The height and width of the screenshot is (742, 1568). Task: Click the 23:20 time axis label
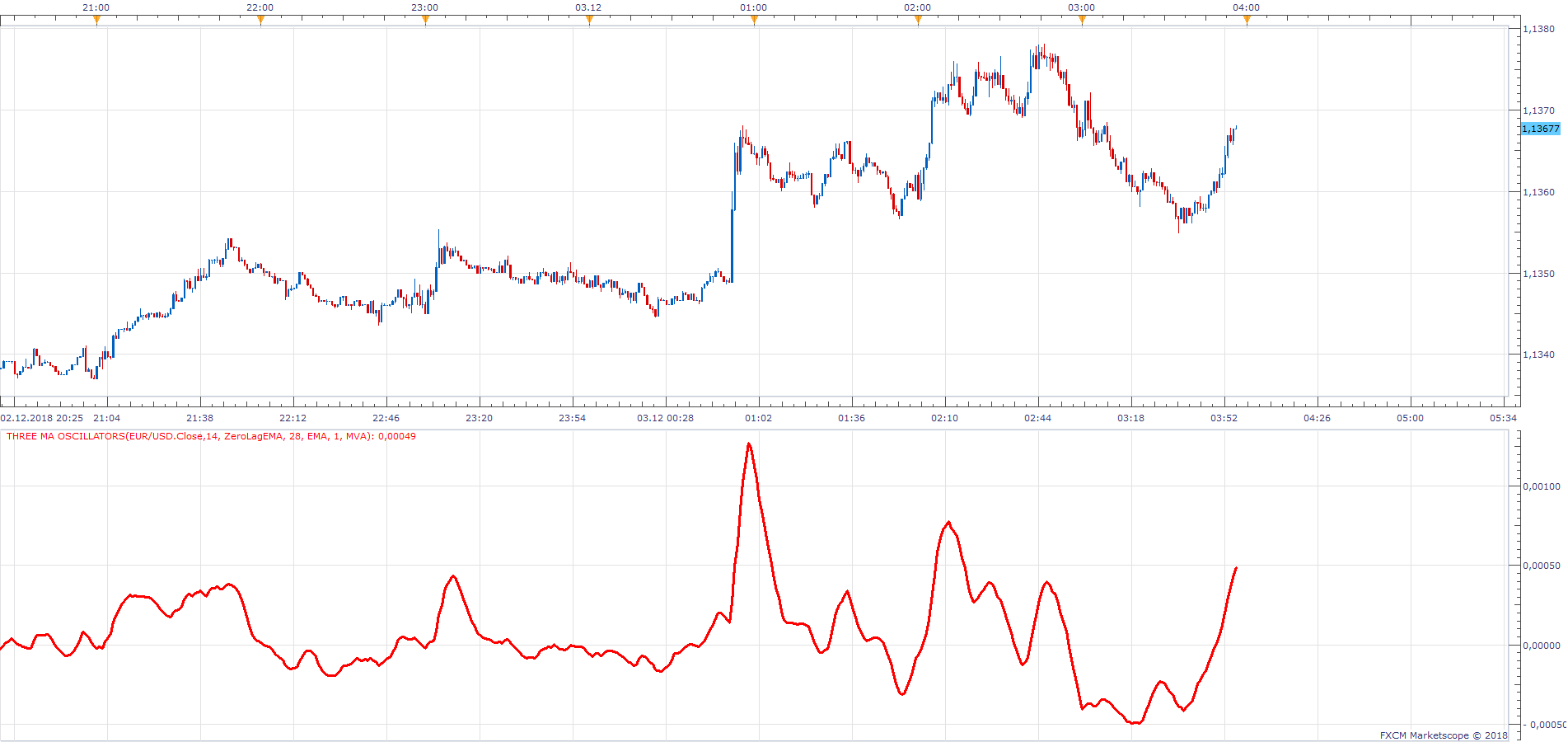[480, 418]
